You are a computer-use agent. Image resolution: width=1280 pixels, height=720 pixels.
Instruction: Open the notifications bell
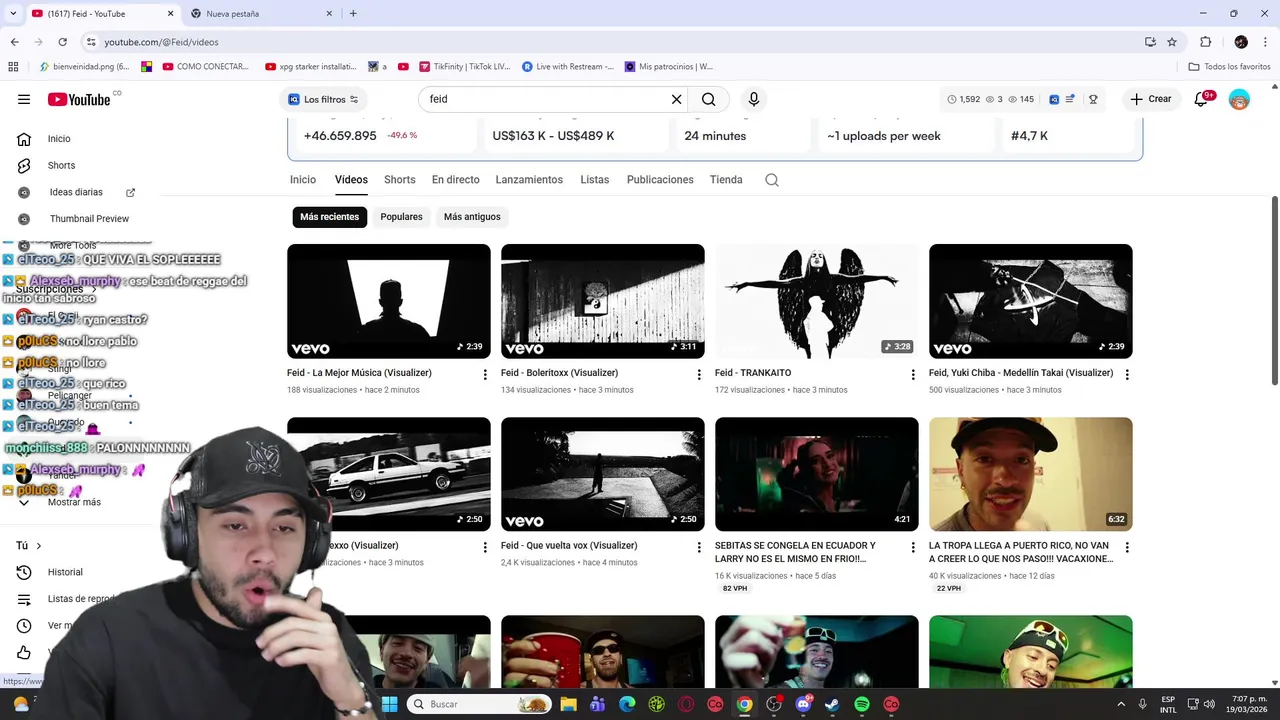(1201, 99)
